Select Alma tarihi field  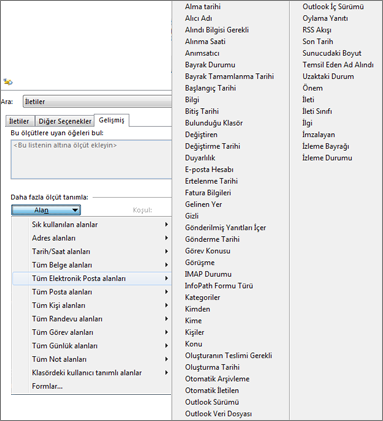coord(203,7)
